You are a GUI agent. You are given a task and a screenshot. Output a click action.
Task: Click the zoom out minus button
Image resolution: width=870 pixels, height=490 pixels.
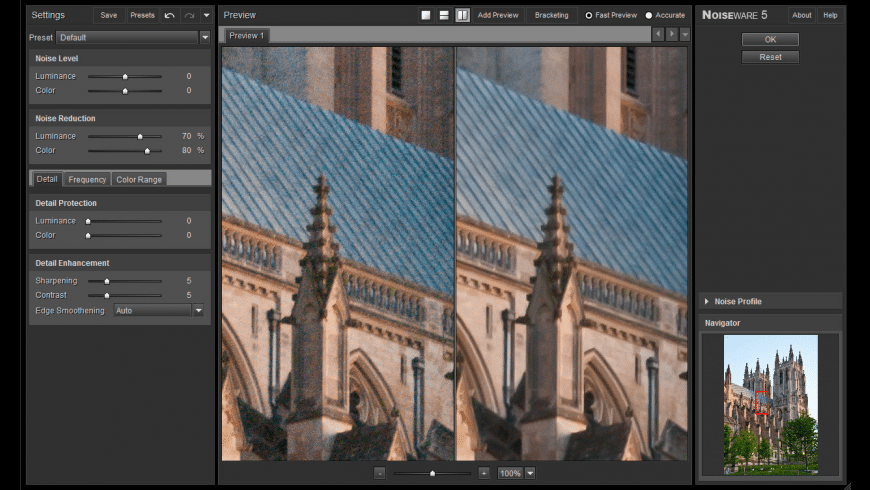coord(380,473)
